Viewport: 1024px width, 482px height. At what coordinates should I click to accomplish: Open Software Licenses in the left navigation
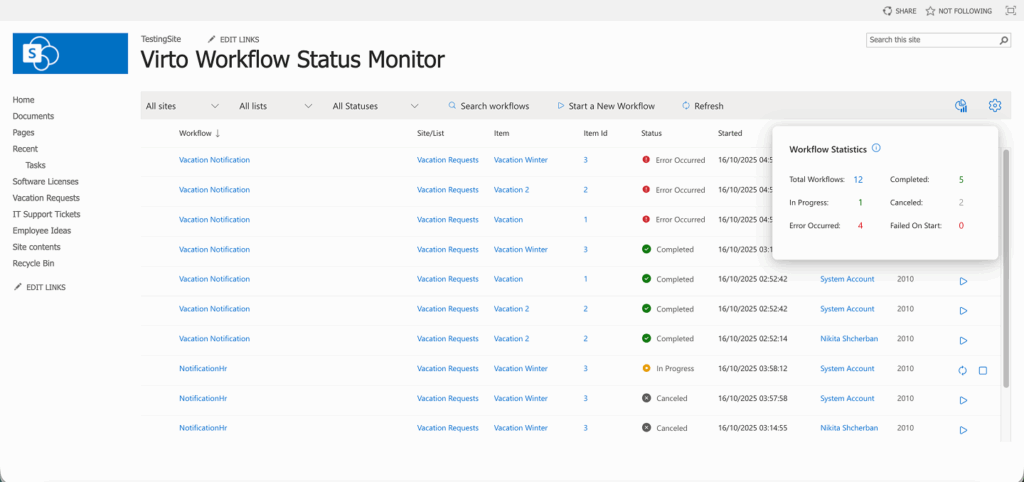[46, 182]
